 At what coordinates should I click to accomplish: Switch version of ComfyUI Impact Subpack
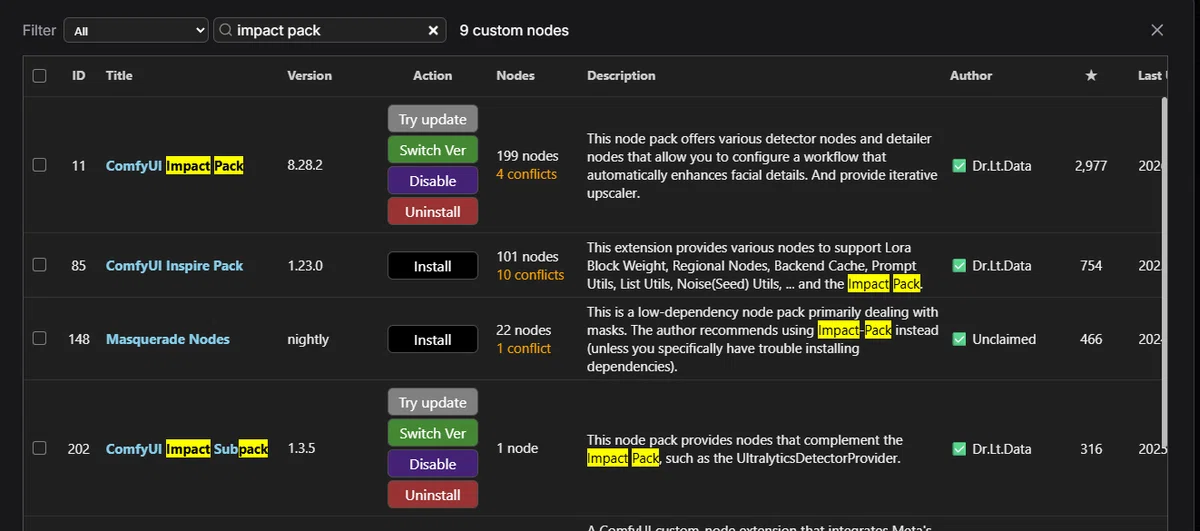coord(433,433)
